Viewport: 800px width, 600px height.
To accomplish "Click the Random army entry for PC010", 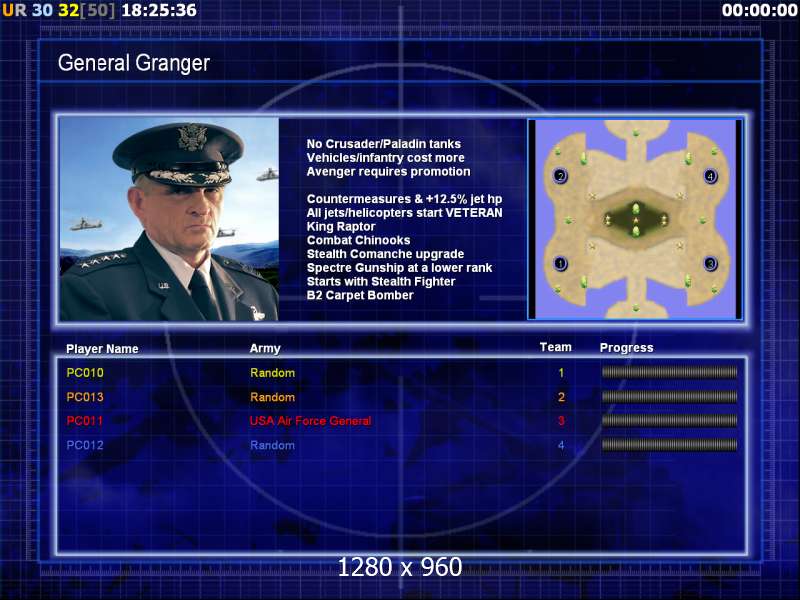I will pos(272,373).
